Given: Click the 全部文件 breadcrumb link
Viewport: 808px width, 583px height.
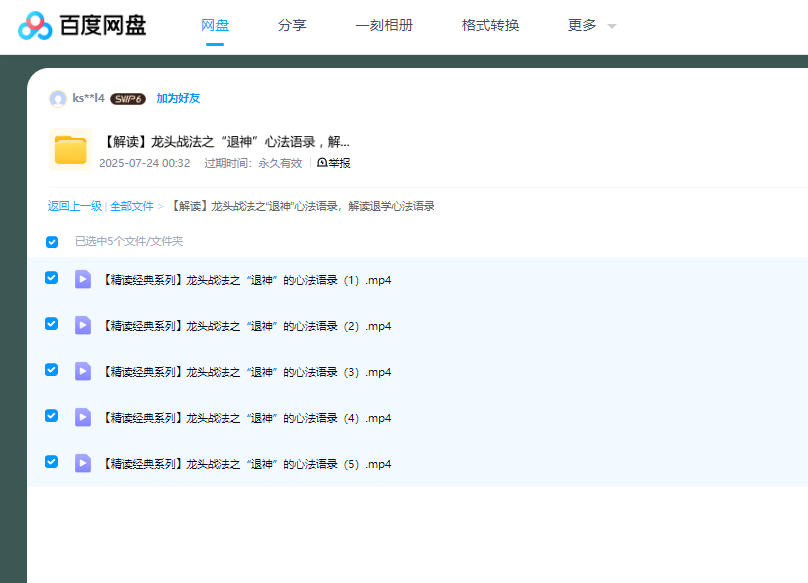Looking at the screenshot, I should tap(132, 206).
